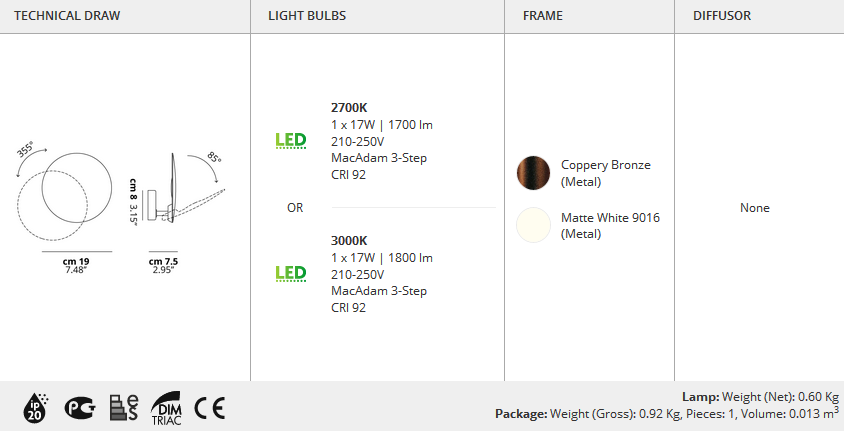Viewport: 844px width, 431px height.
Task: Click the side-view tilt technical drawing
Action: tap(178, 188)
